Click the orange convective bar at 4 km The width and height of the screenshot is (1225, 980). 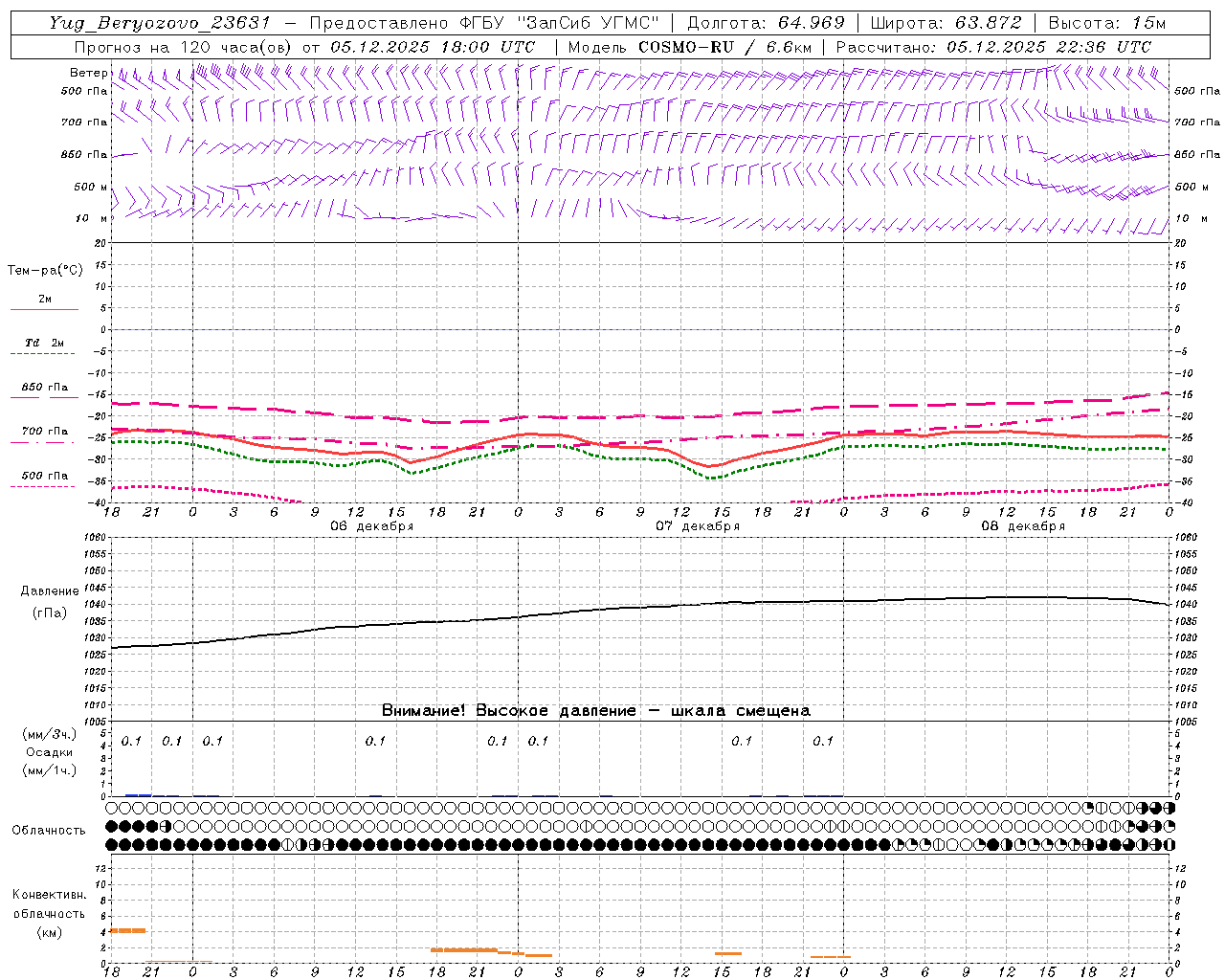pos(128,930)
